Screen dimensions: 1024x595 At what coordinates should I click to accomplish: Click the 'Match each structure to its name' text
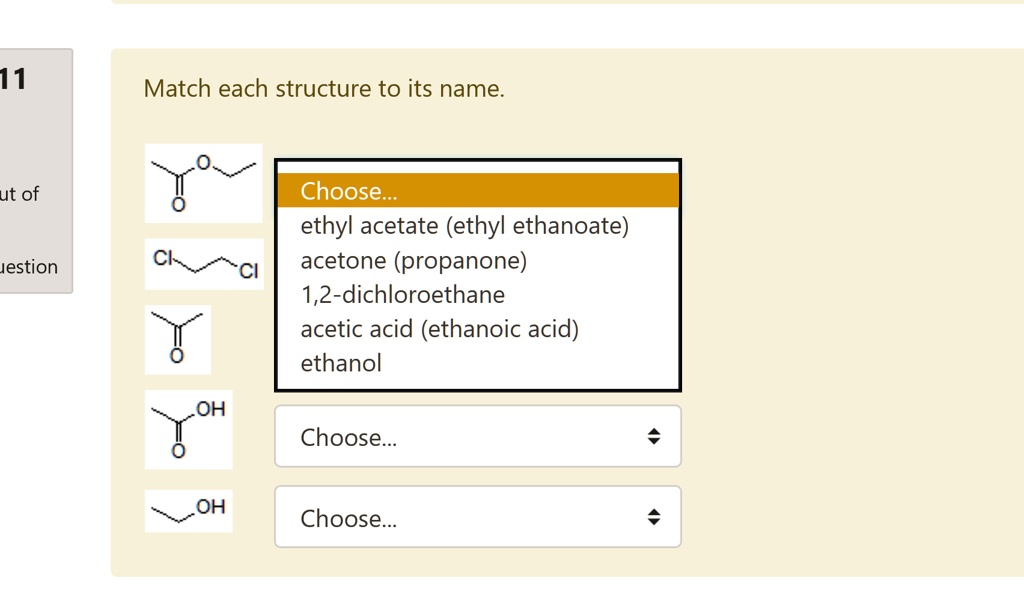tap(324, 89)
